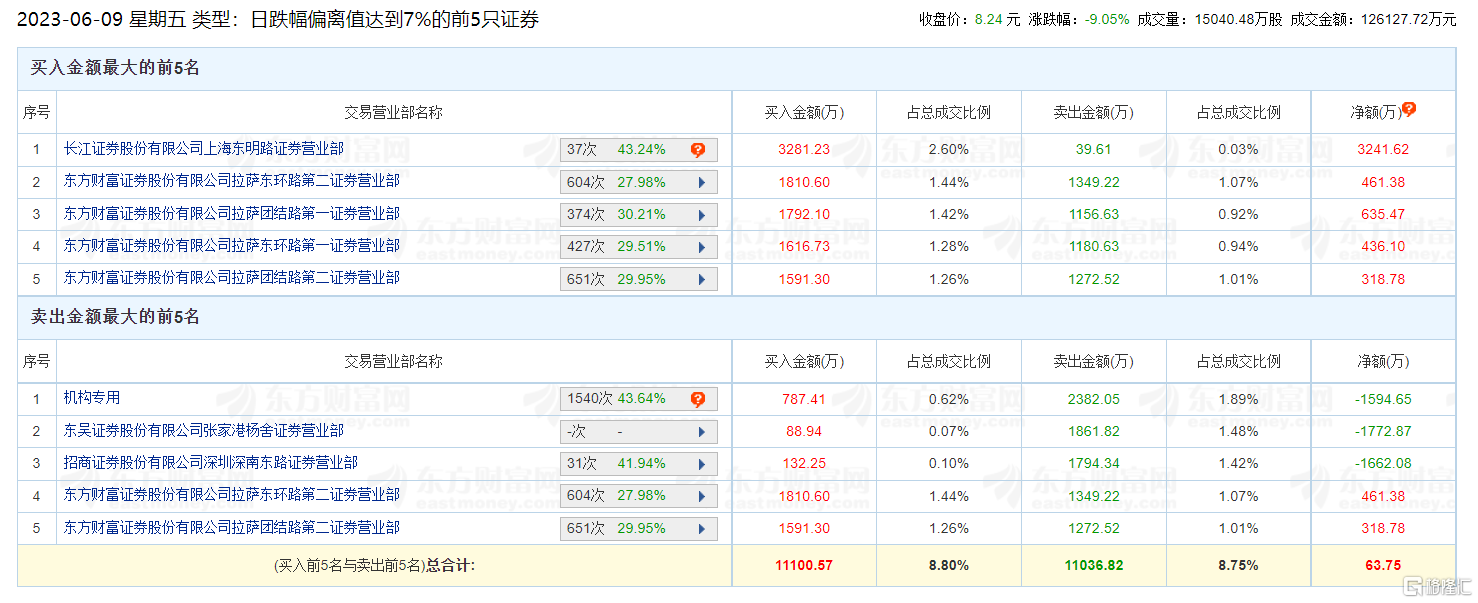Image resolution: width=1478 pixels, height=603 pixels.
Task: Click the question mark icon in 1540次 43.64% box
Action: pos(698,399)
